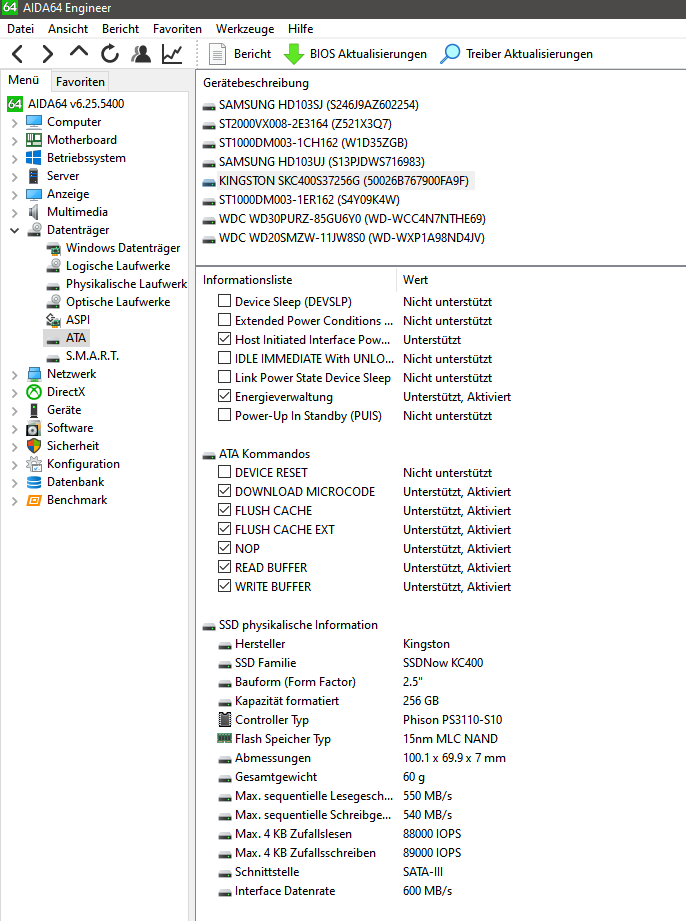The image size is (686, 921).
Task: Open the user-silhouette icon in the toolbar
Action: click(141, 54)
